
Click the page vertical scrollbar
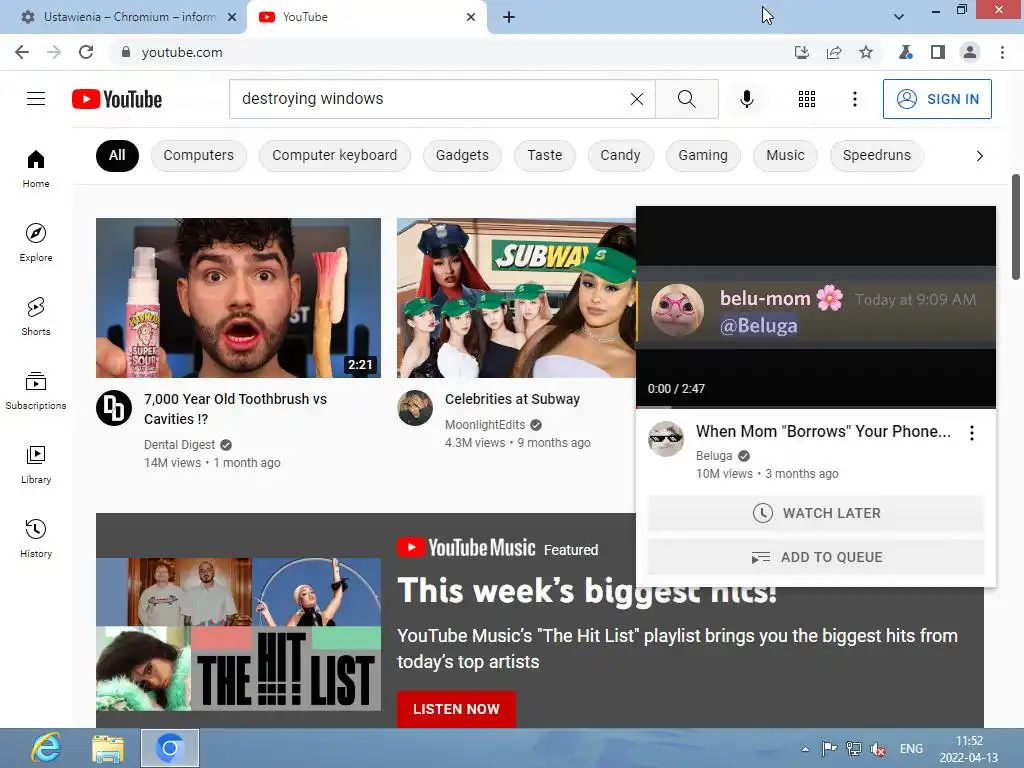click(x=1016, y=227)
